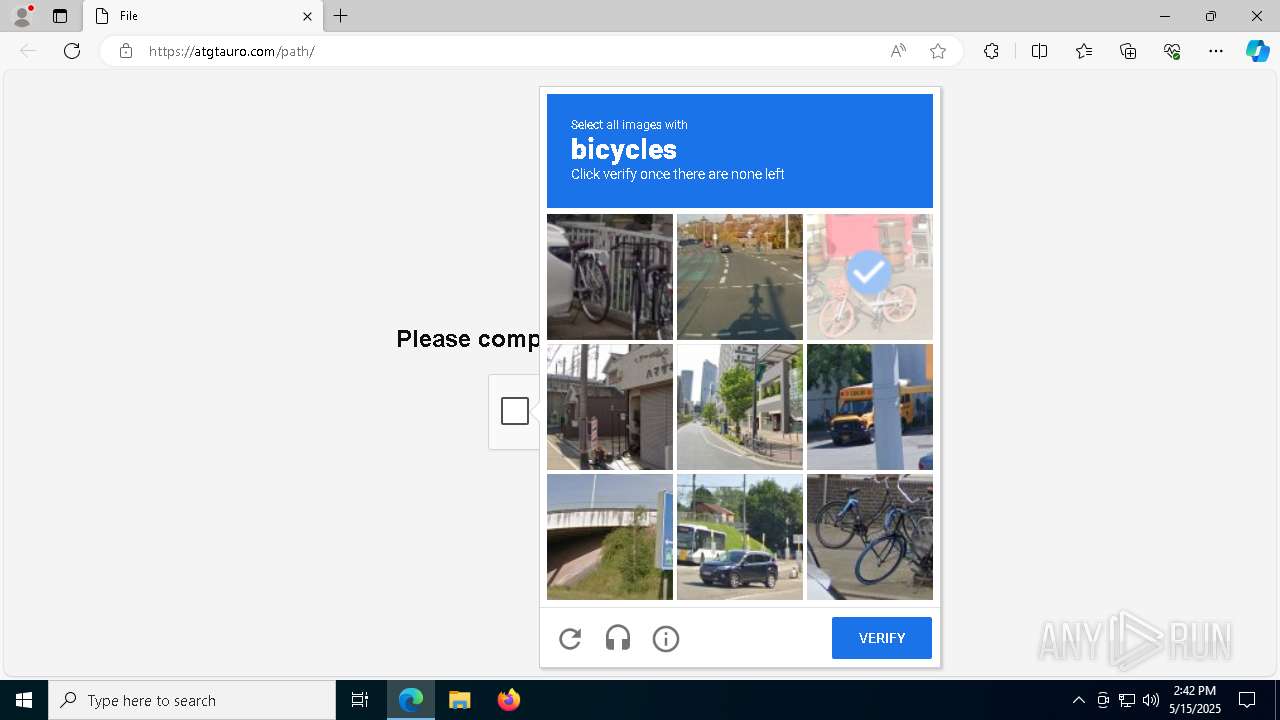The image size is (1280, 720).
Task: Refresh the page in Edge
Action: pos(72,51)
